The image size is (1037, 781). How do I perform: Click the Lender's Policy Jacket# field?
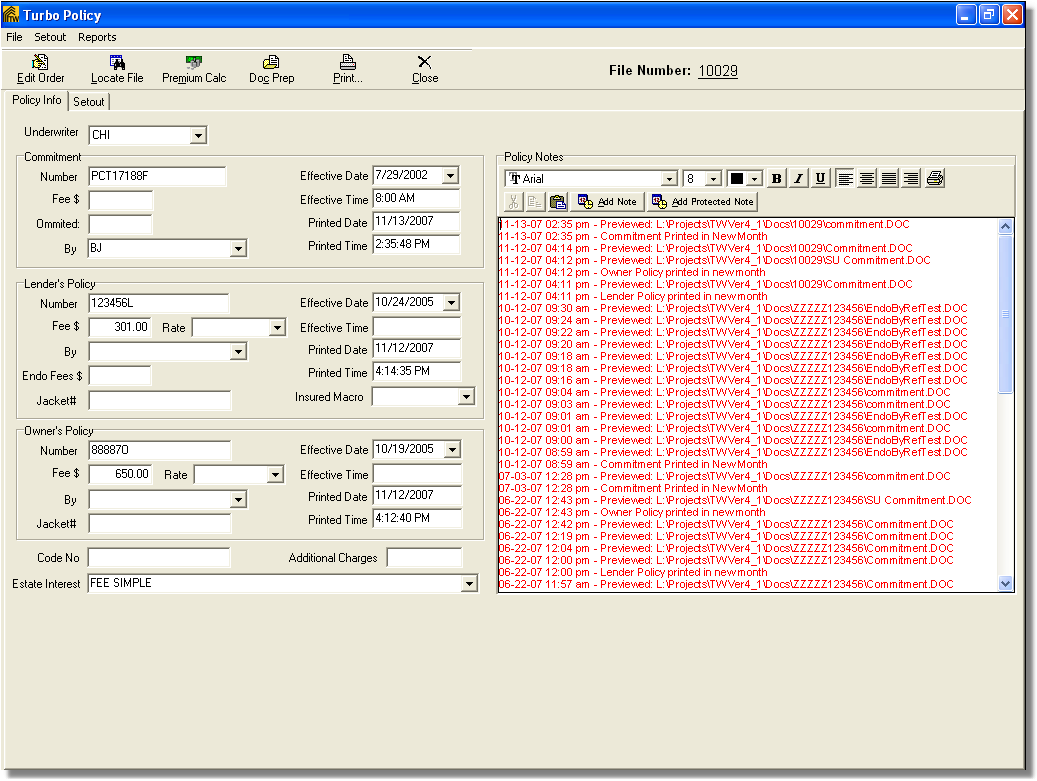[160, 401]
